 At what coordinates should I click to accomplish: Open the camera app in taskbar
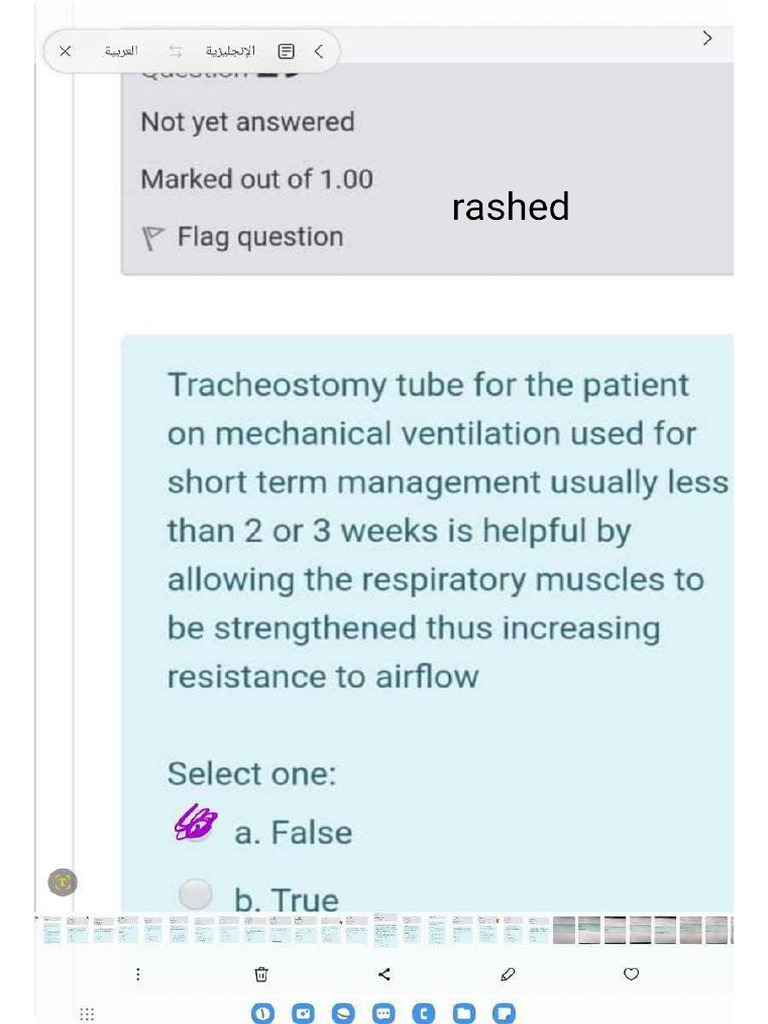302,1014
